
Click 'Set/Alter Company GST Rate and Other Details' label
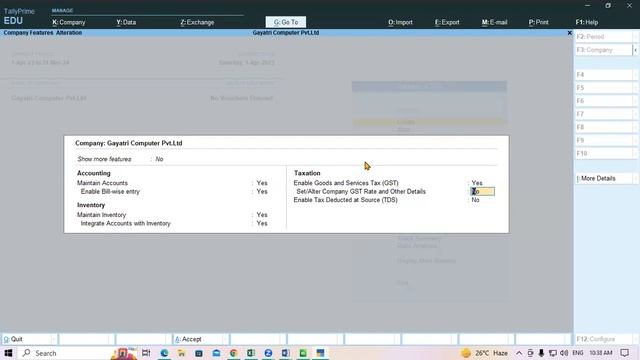[361, 191]
